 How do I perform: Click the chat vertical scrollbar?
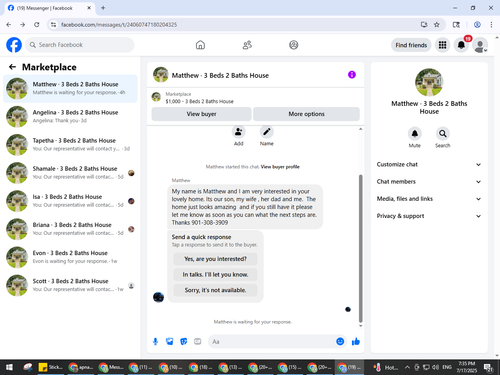(360, 248)
